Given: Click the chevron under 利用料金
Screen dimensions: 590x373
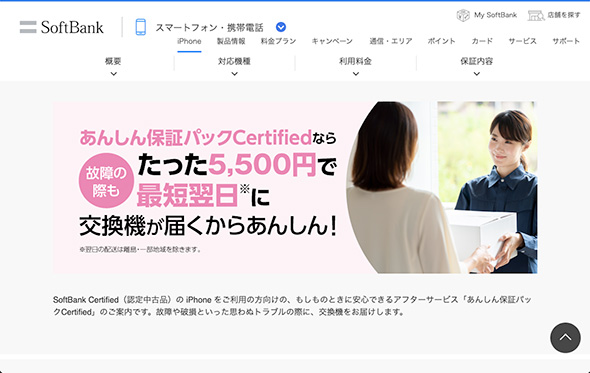Looking at the screenshot, I should pos(356,74).
